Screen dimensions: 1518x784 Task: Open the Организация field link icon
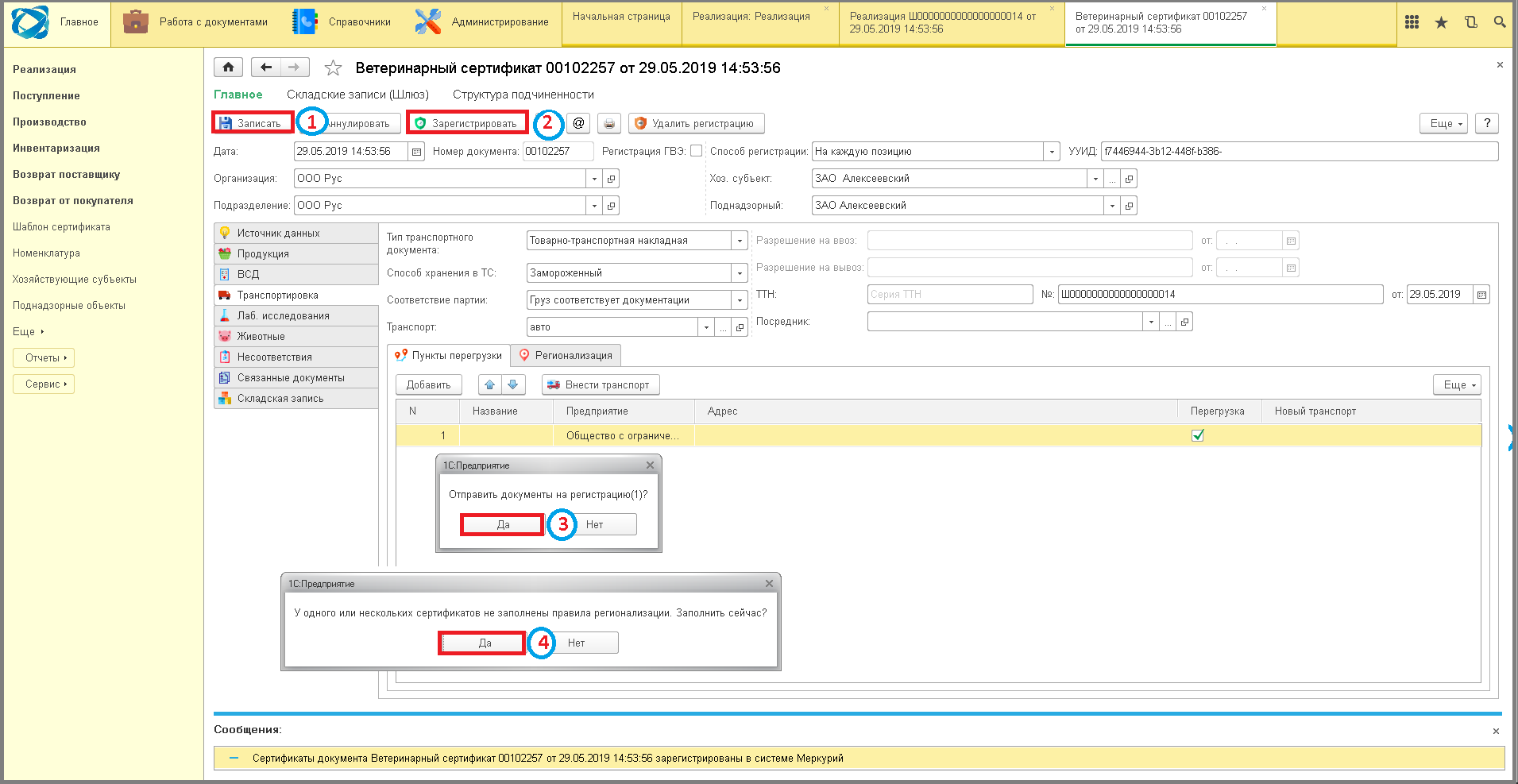point(611,179)
